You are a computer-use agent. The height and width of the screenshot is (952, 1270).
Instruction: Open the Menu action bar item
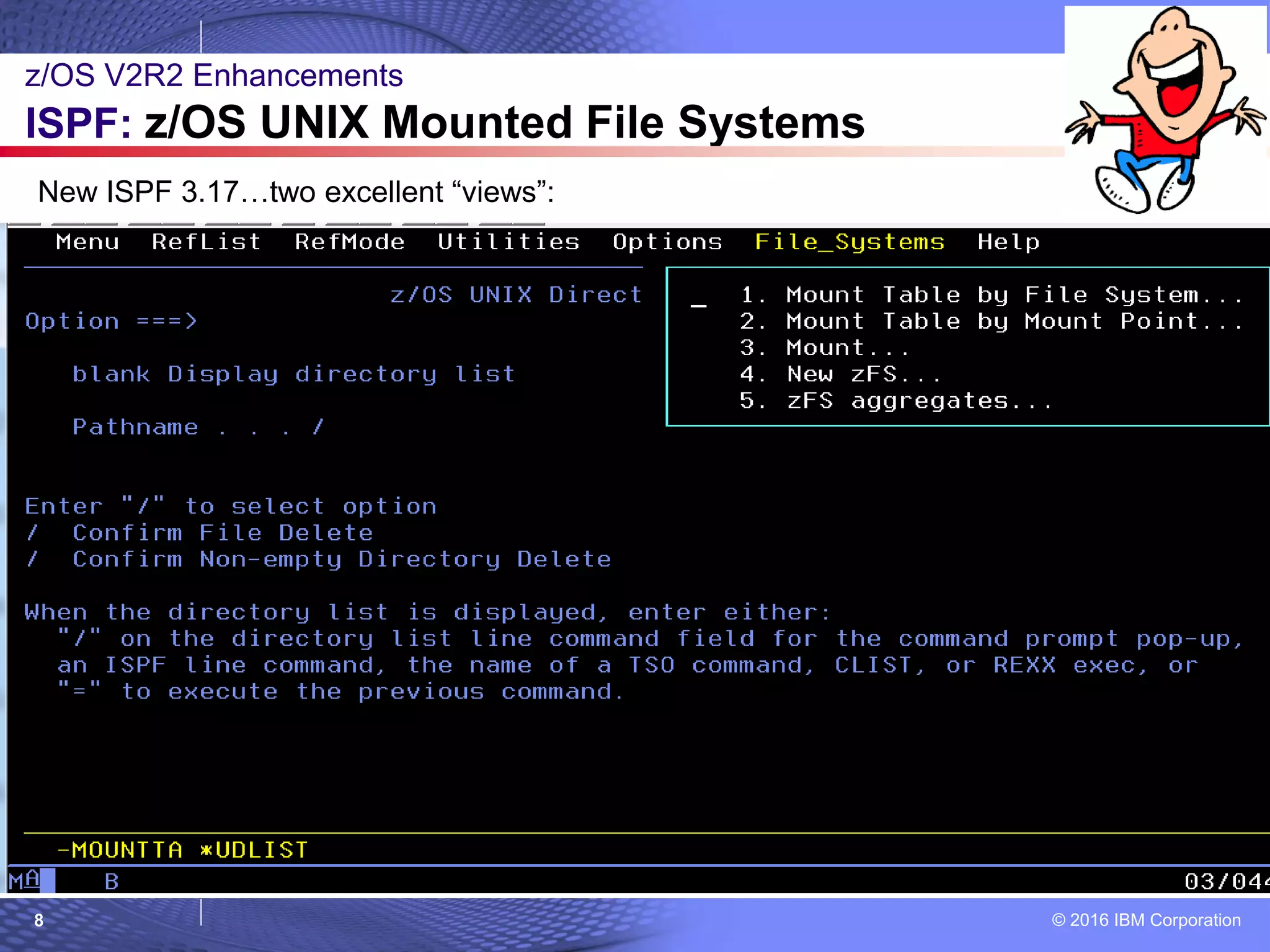click(87, 242)
